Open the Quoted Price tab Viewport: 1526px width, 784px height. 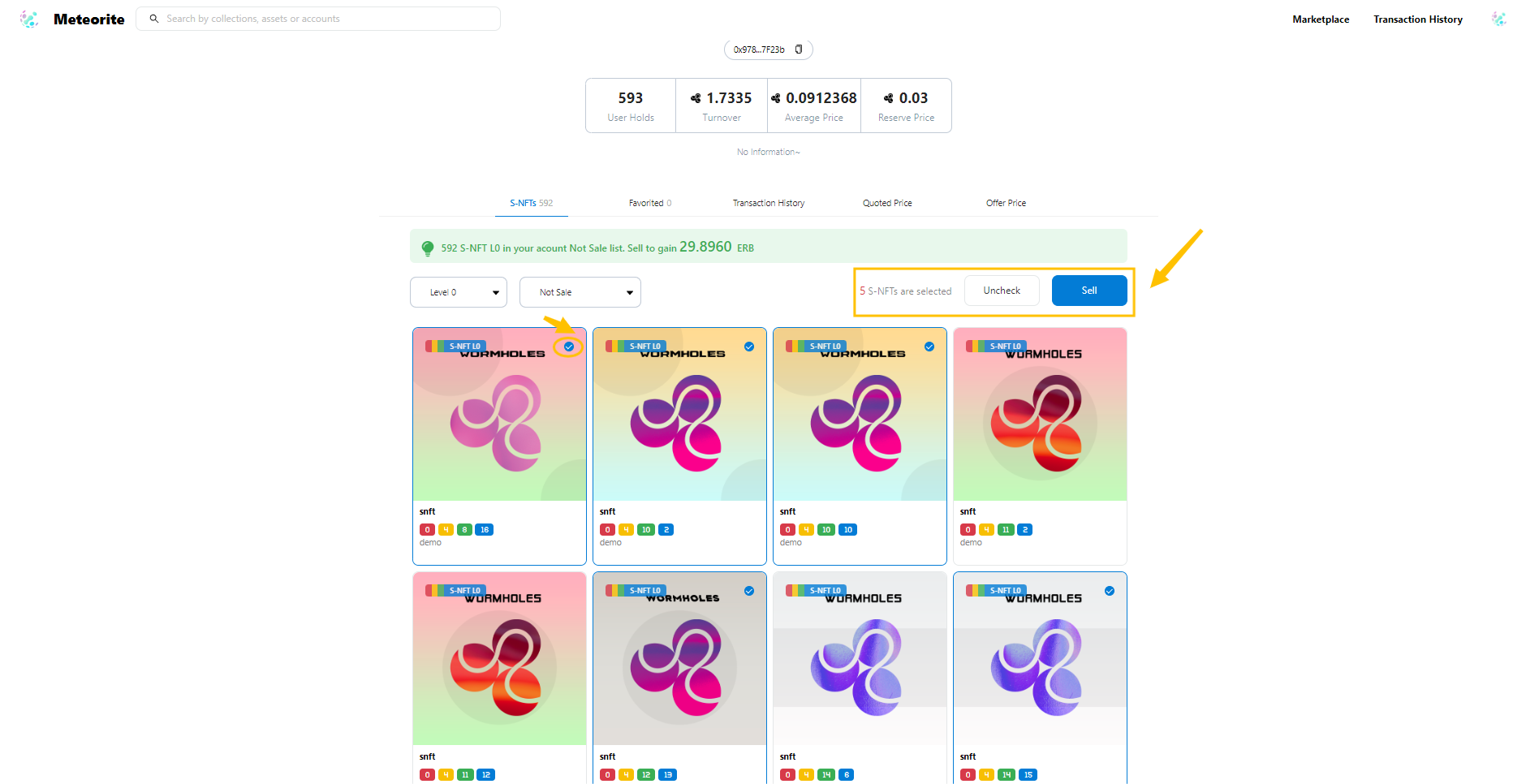887,203
